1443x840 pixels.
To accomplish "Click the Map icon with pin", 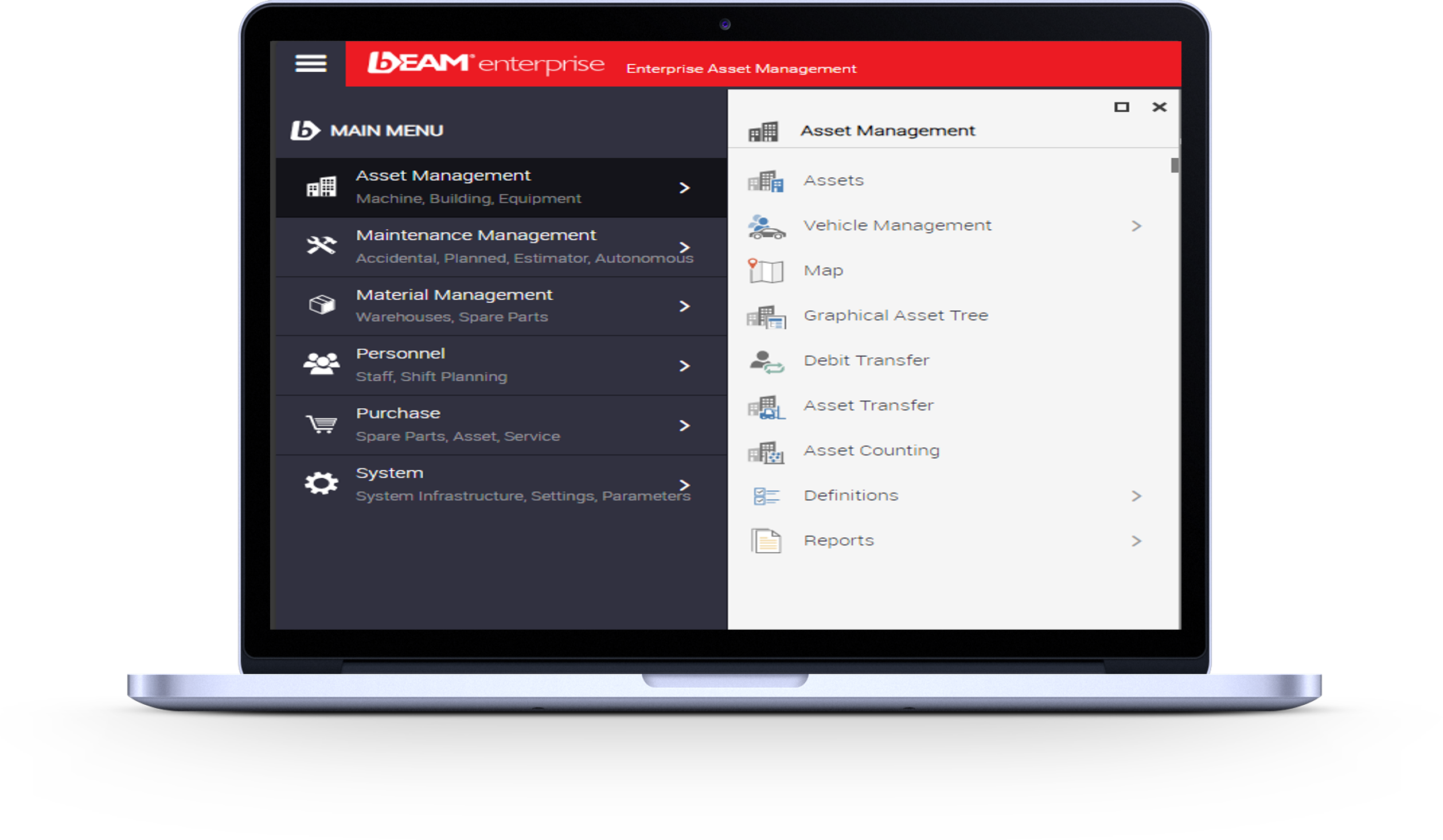I will pos(766,271).
